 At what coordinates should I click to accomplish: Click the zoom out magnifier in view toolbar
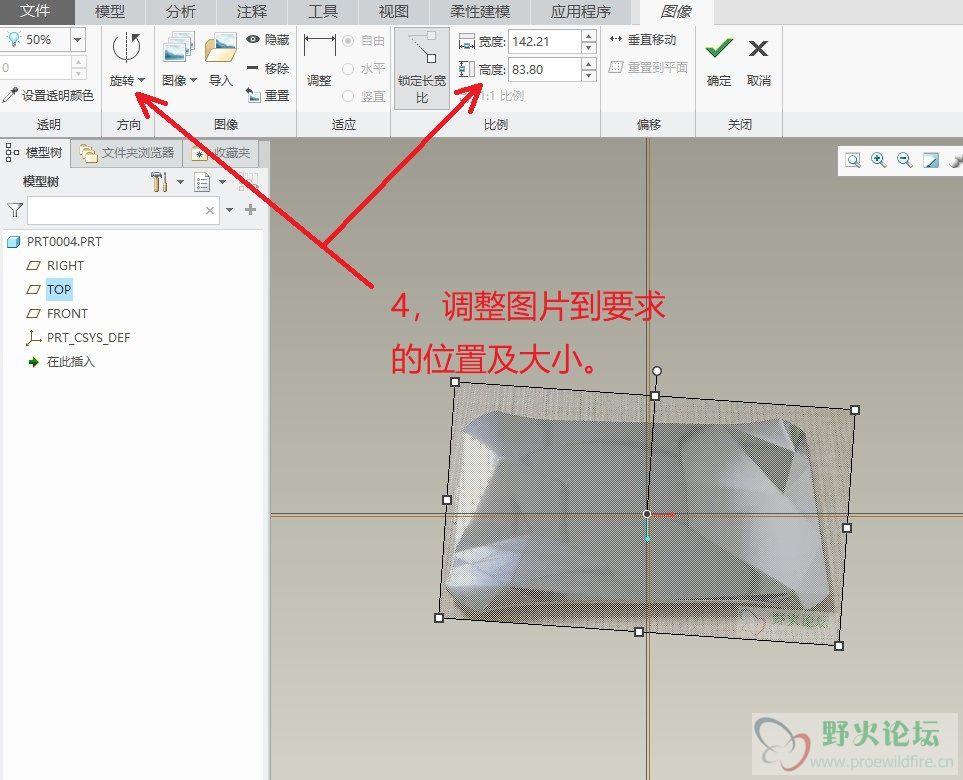point(905,160)
